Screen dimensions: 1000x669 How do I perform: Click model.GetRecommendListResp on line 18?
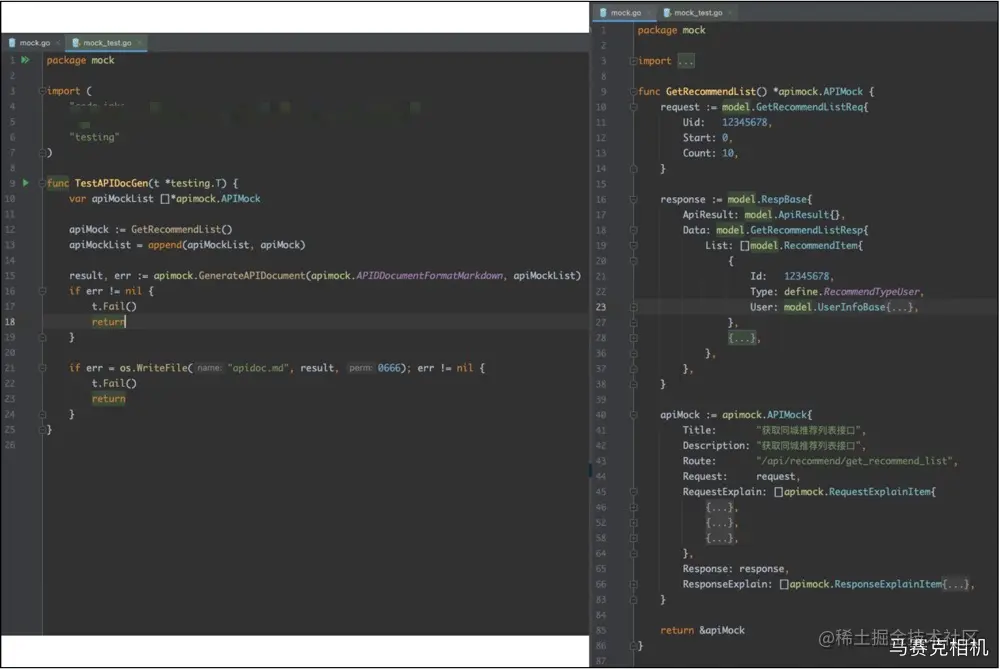790,230
